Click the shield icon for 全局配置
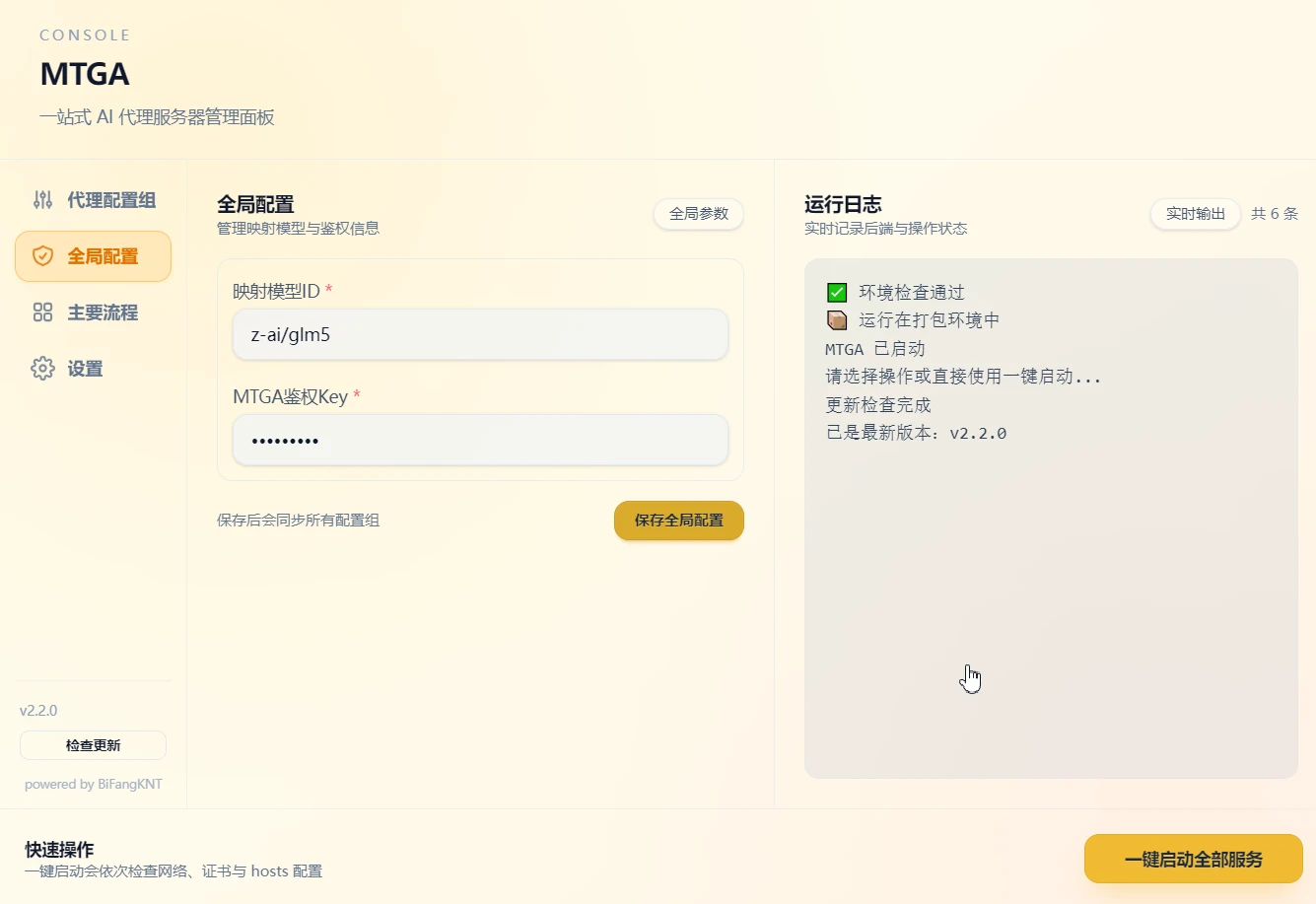The height and width of the screenshot is (904, 1316). pos(42,256)
